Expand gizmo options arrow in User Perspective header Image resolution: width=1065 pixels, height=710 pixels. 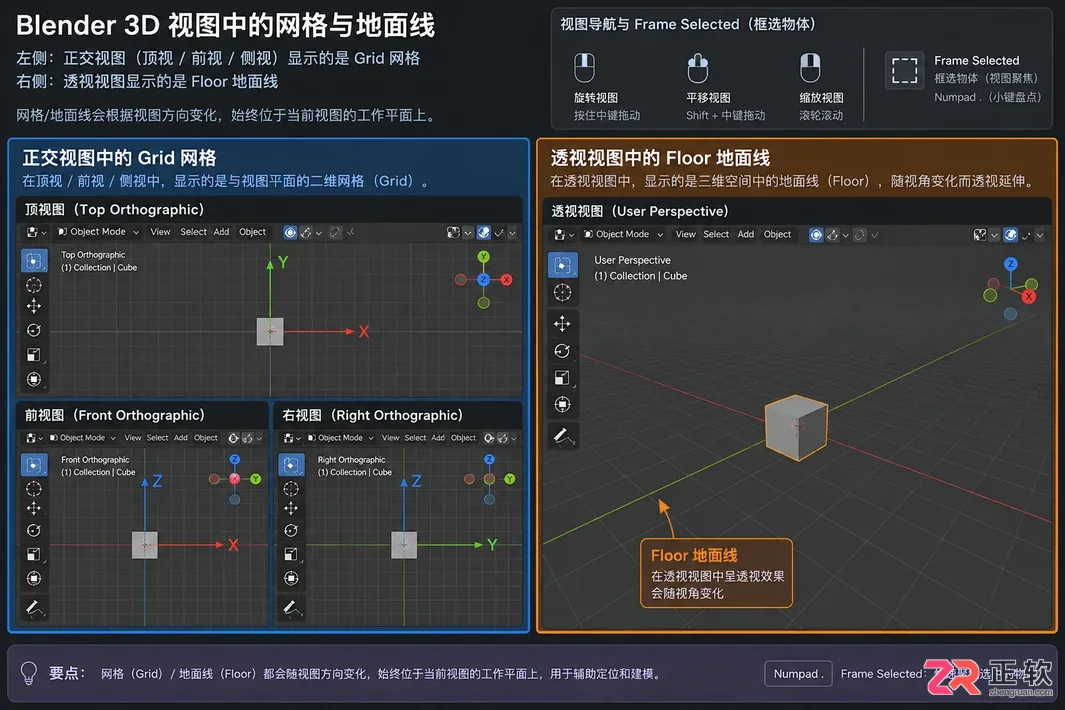point(994,236)
